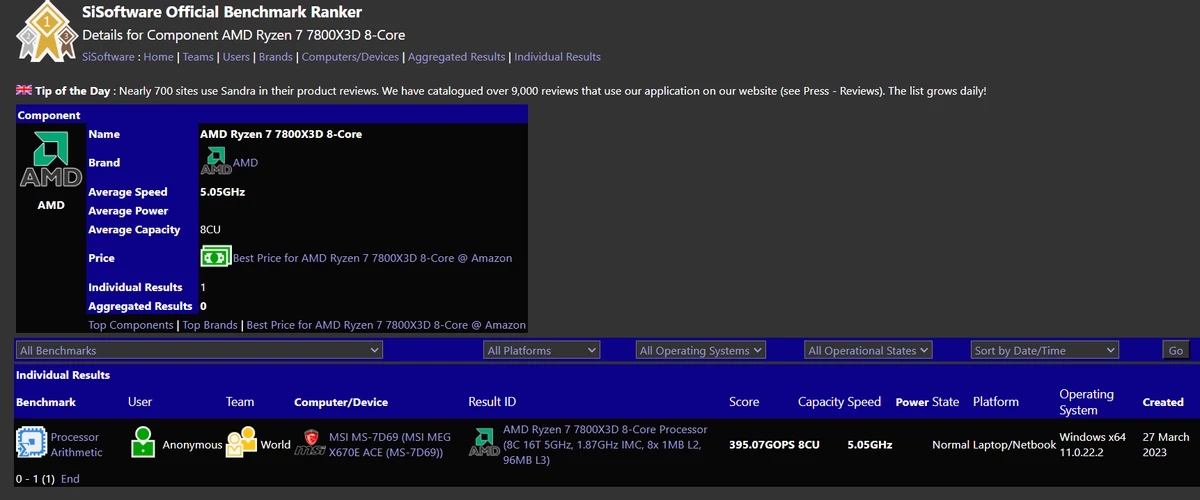Viewport: 1200px width, 500px height.
Task: Click the End pagination link
Action: [70, 479]
